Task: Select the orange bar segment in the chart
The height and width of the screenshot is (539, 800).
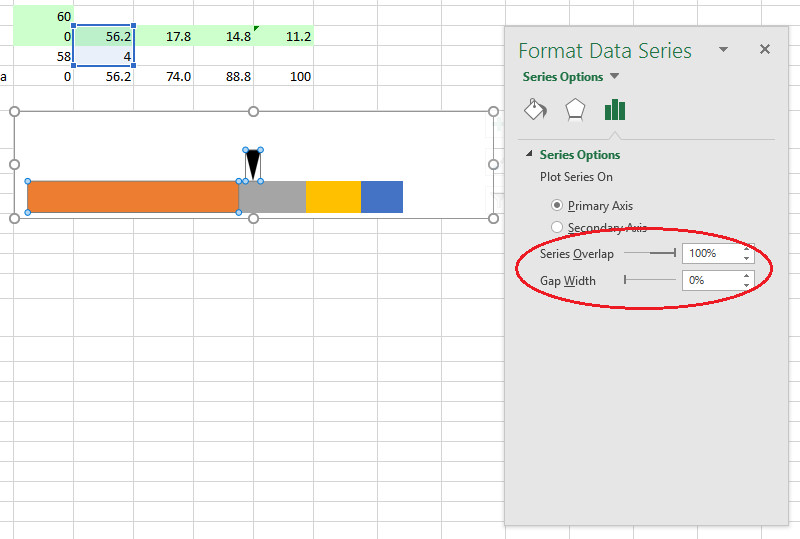Action: 132,197
